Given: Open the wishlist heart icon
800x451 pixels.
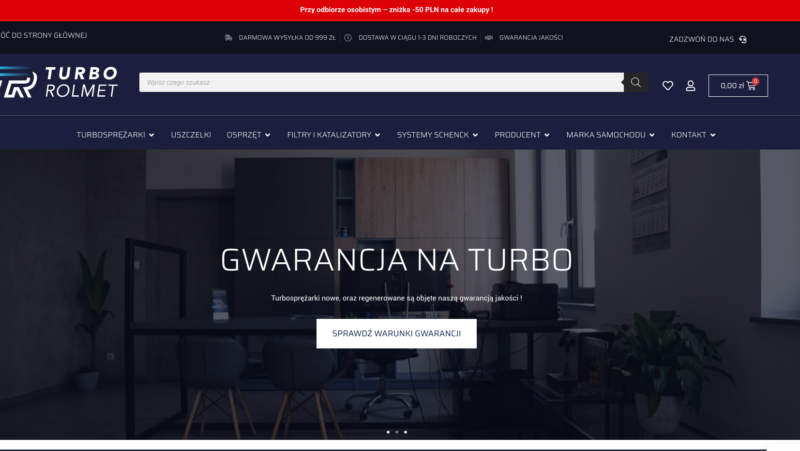Looking at the screenshot, I should tap(667, 86).
